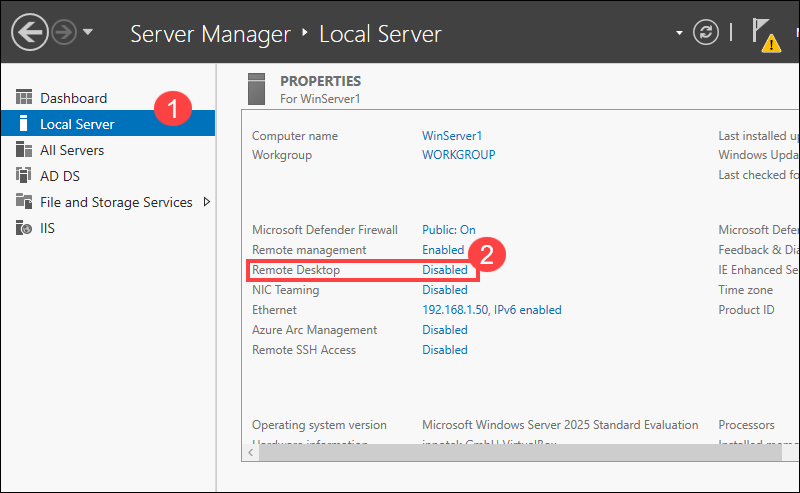This screenshot has width=800, height=493.
Task: Expand File and Storage Services arrow
Action: click(x=206, y=202)
